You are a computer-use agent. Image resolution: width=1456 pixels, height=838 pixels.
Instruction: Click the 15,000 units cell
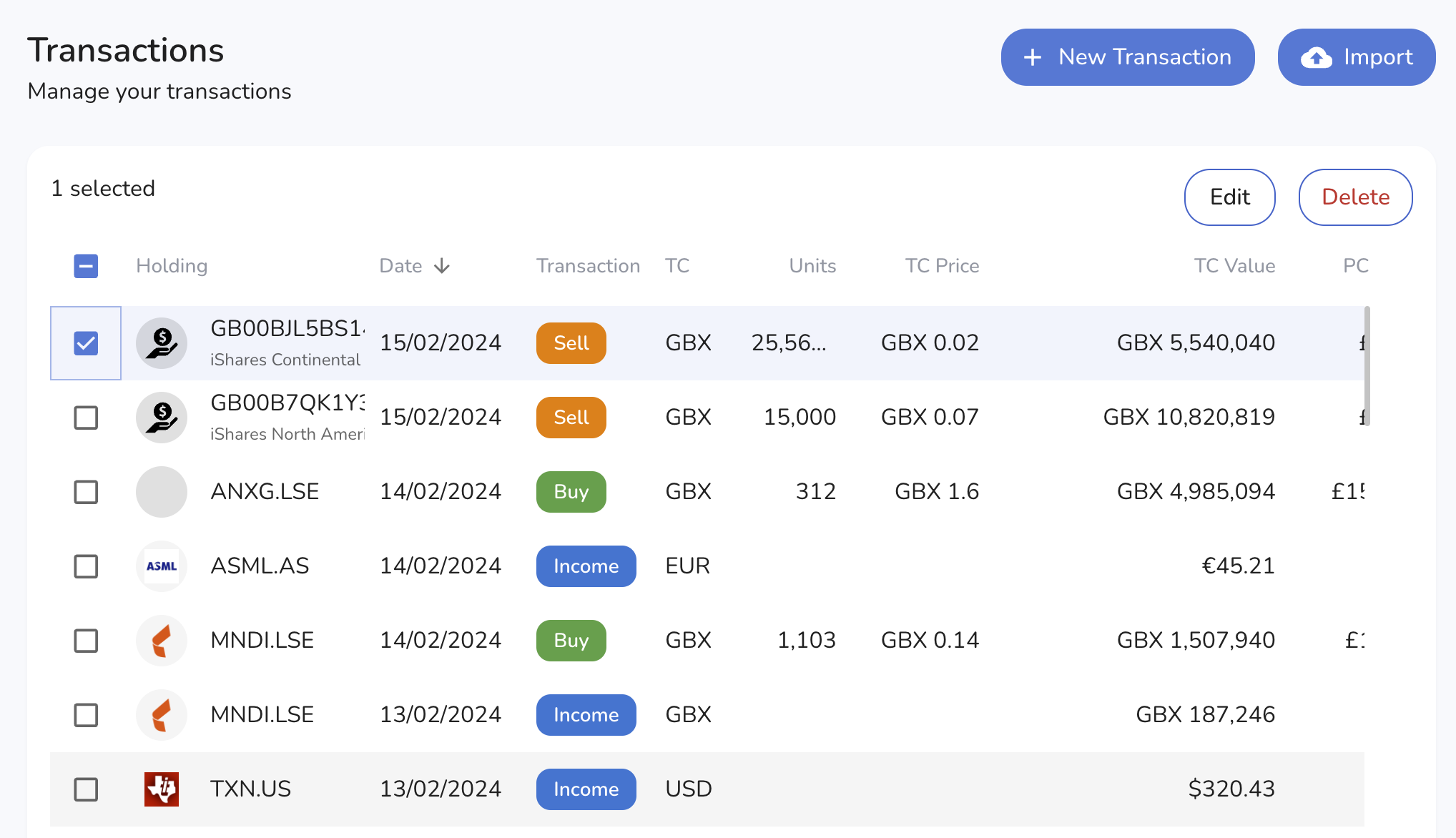[800, 418]
